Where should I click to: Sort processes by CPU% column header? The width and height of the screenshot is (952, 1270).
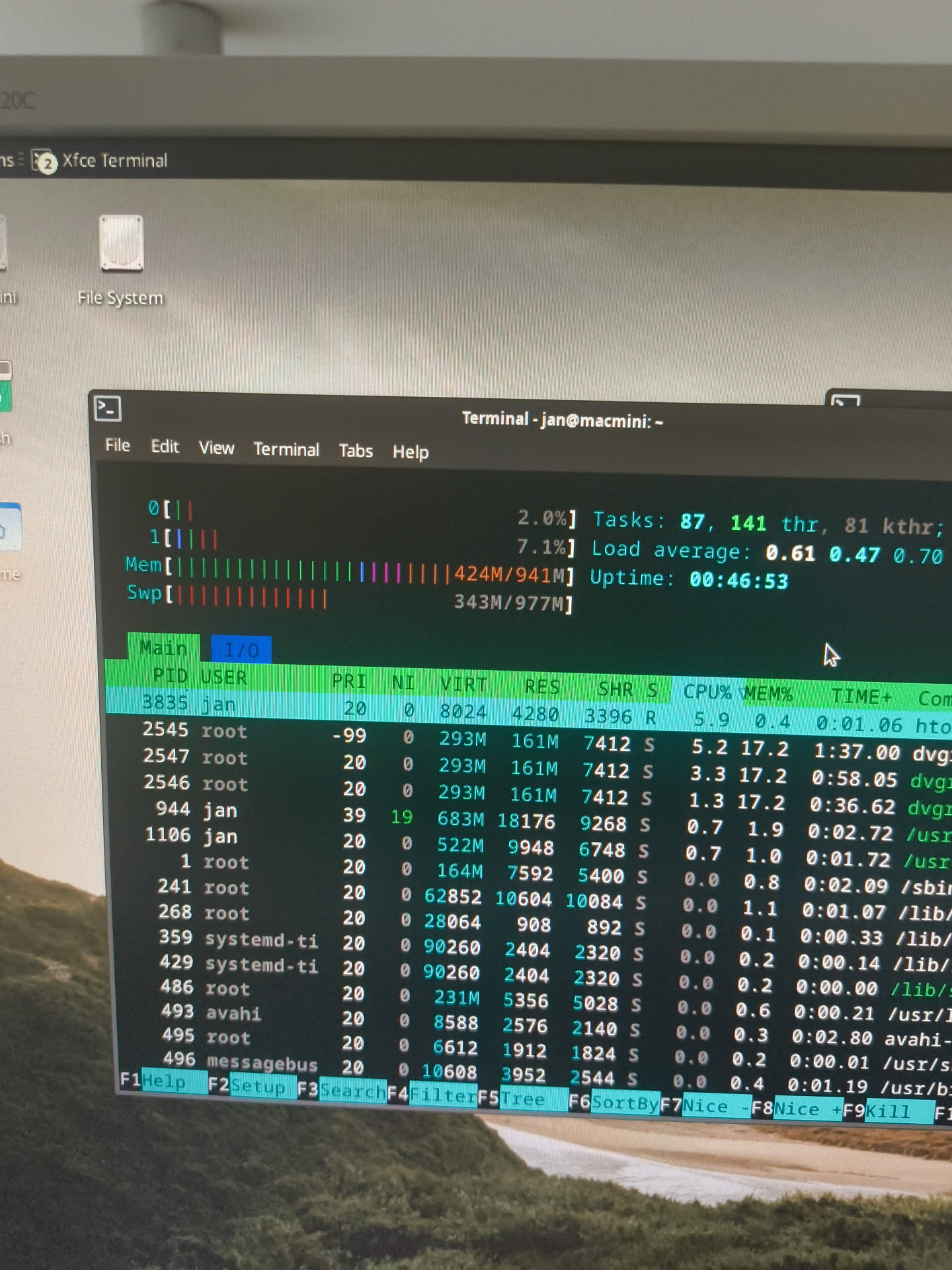[x=707, y=692]
